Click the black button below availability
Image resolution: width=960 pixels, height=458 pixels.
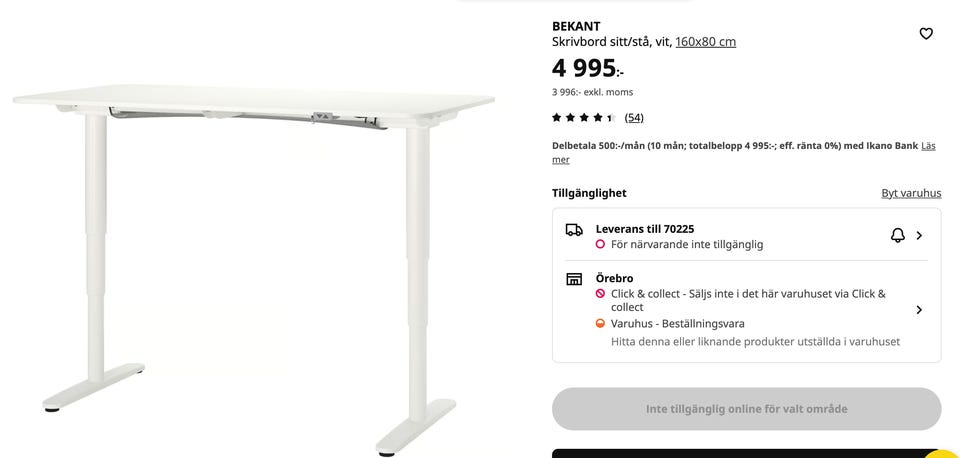(x=746, y=453)
